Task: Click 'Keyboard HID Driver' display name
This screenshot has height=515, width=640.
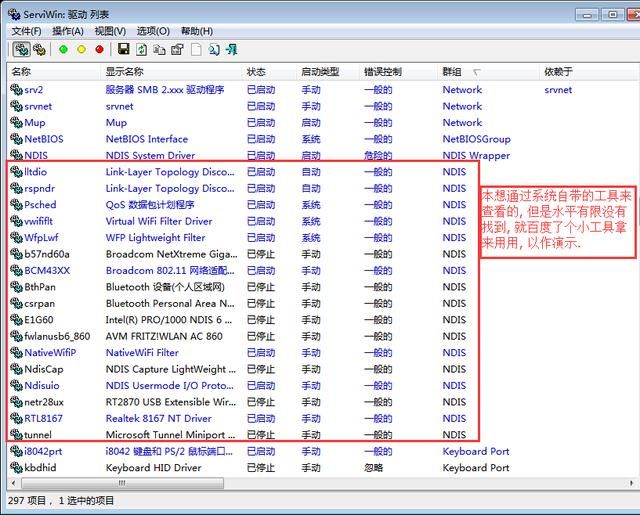Action: tap(153, 467)
